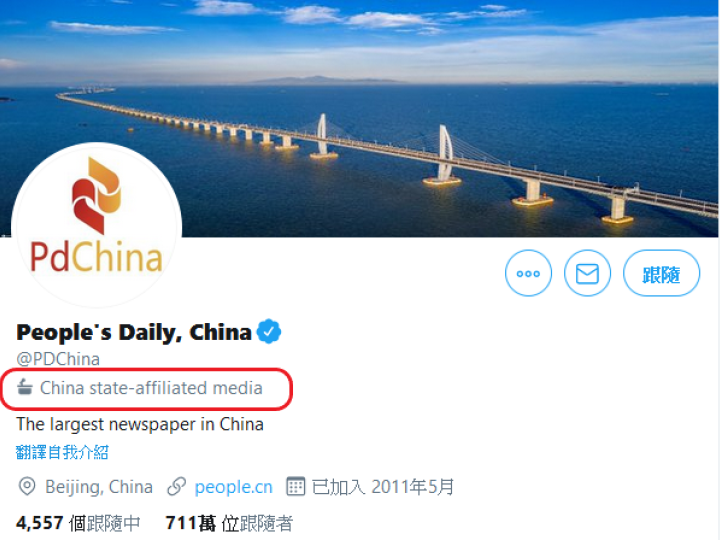Click the calendar joined-date icon

(x=295, y=486)
